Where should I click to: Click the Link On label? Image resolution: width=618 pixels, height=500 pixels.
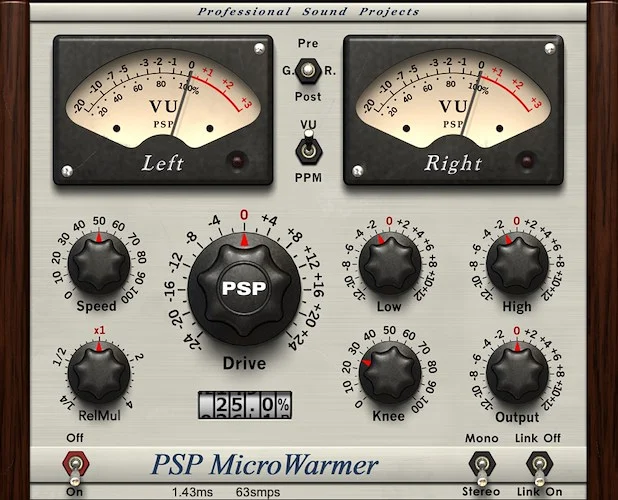click(539, 492)
